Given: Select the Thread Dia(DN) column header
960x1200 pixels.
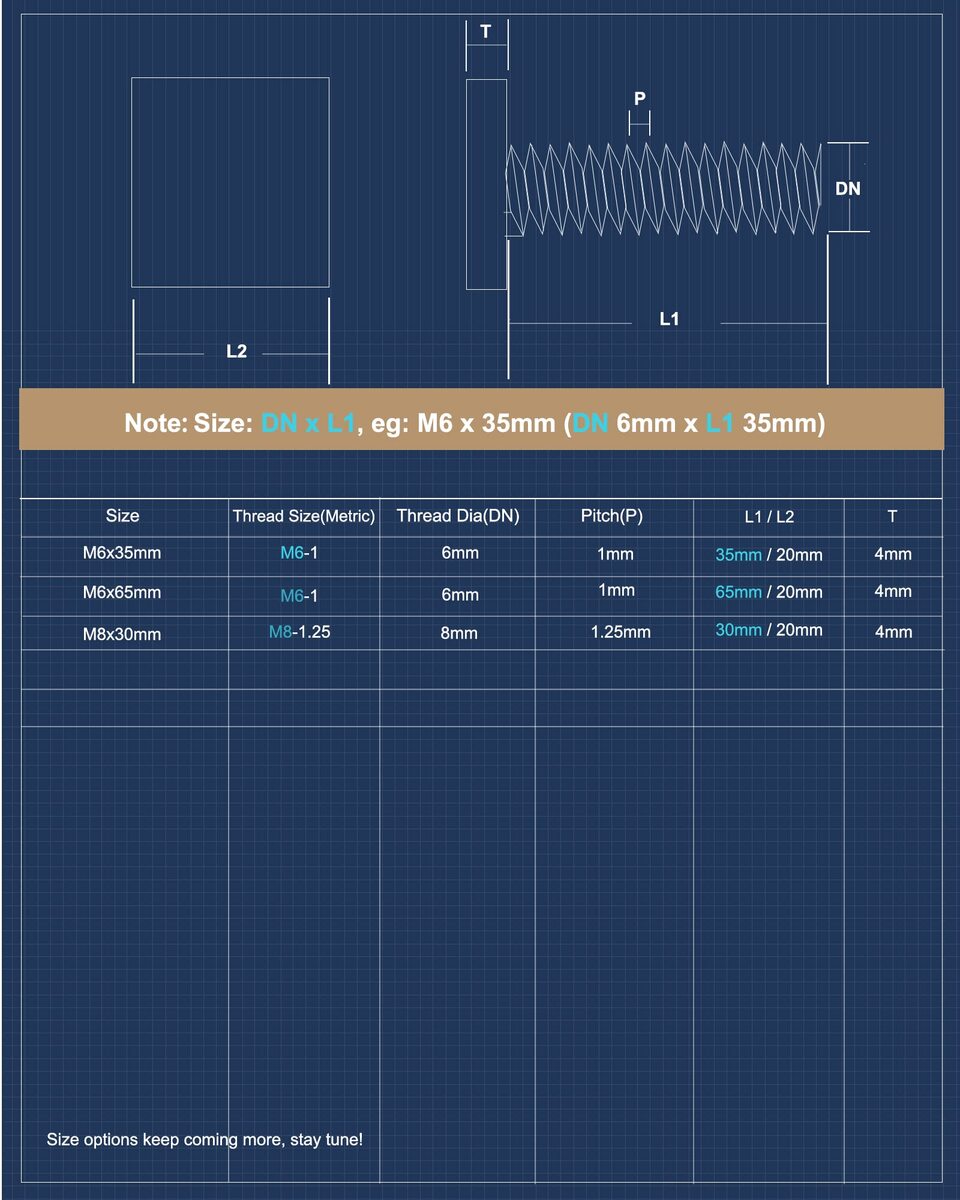Looking at the screenshot, I should tap(458, 516).
